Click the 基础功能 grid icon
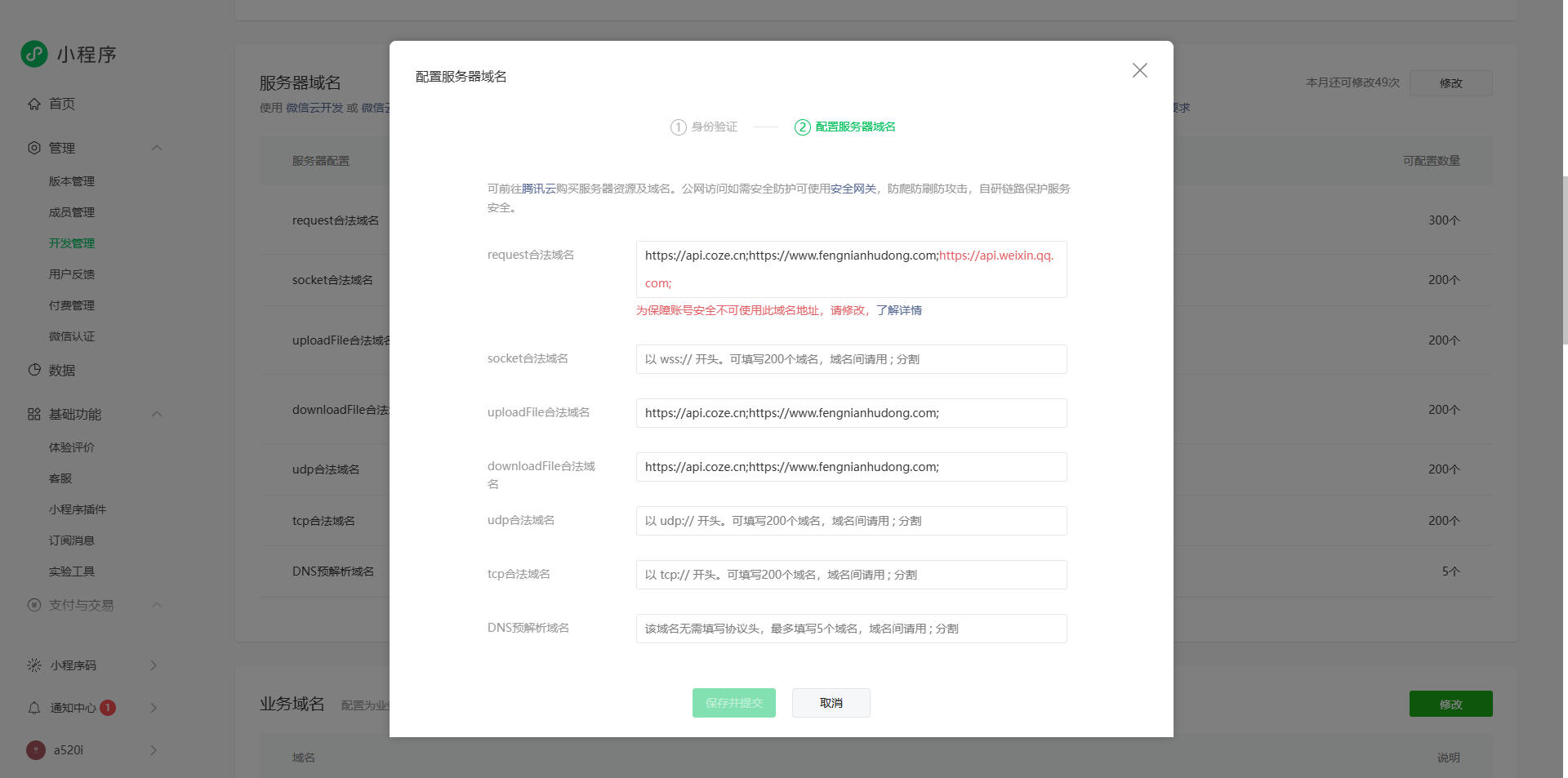Screen dimensions: 1568x778 click(34, 414)
